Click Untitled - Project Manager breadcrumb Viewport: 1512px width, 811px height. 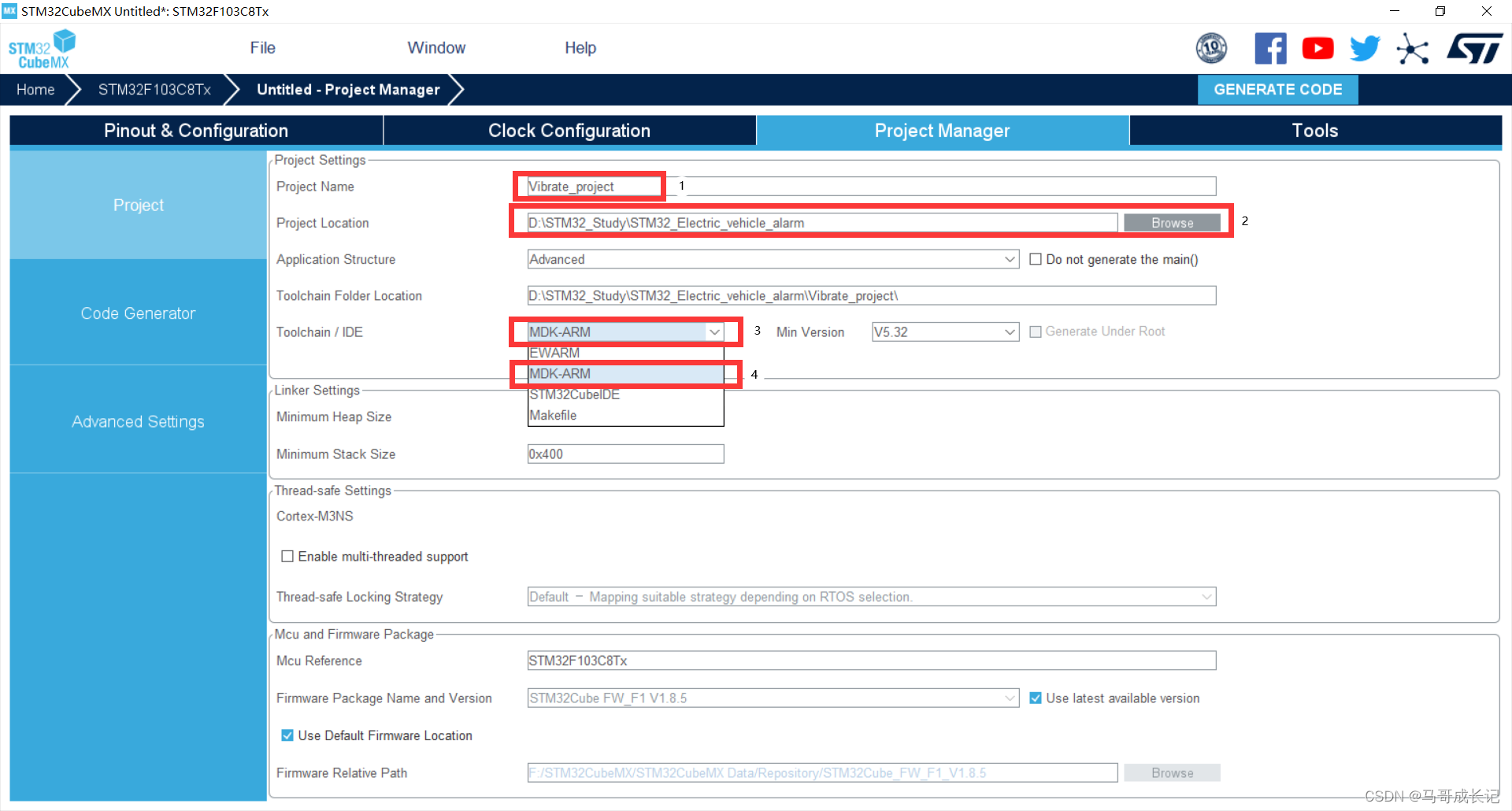pos(348,89)
